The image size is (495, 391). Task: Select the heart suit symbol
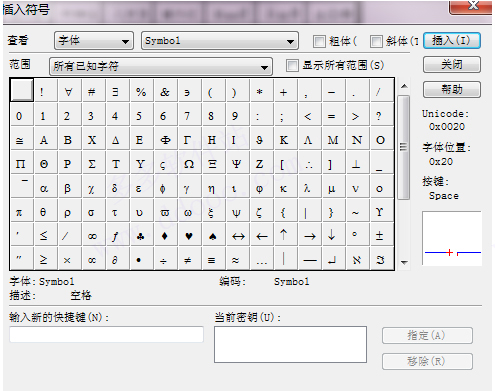(x=189, y=236)
